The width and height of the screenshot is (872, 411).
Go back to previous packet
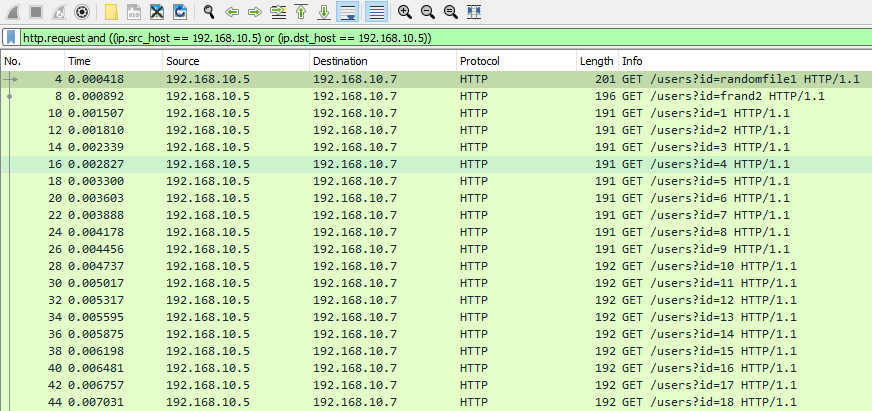click(x=232, y=12)
